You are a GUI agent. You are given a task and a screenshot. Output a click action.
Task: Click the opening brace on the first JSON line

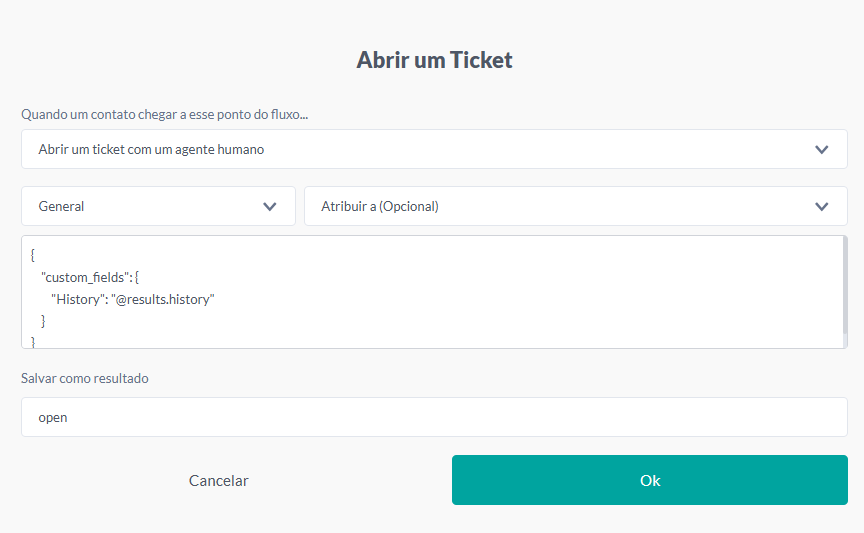[33, 255]
